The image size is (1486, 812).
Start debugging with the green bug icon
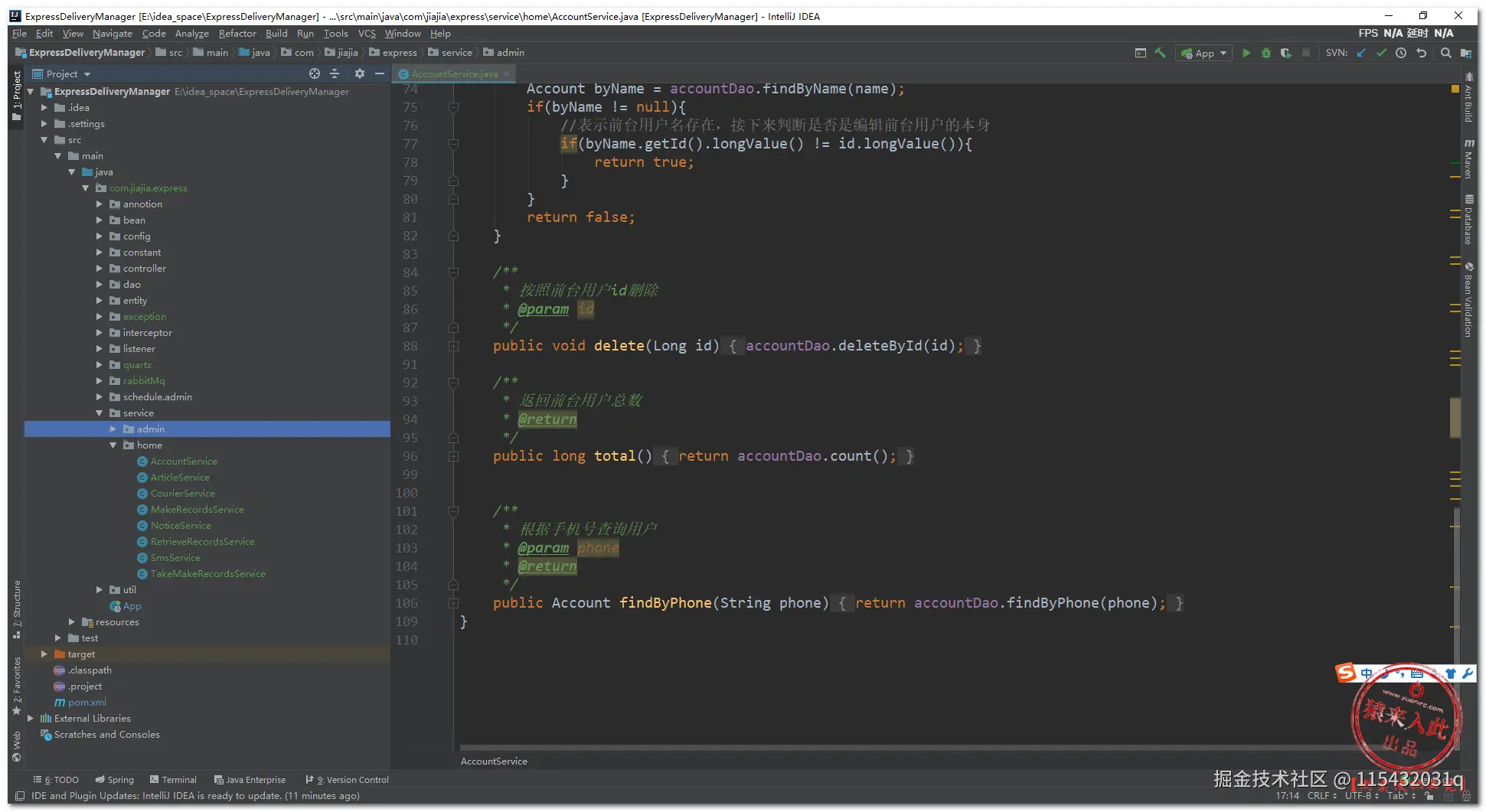[x=1266, y=53]
